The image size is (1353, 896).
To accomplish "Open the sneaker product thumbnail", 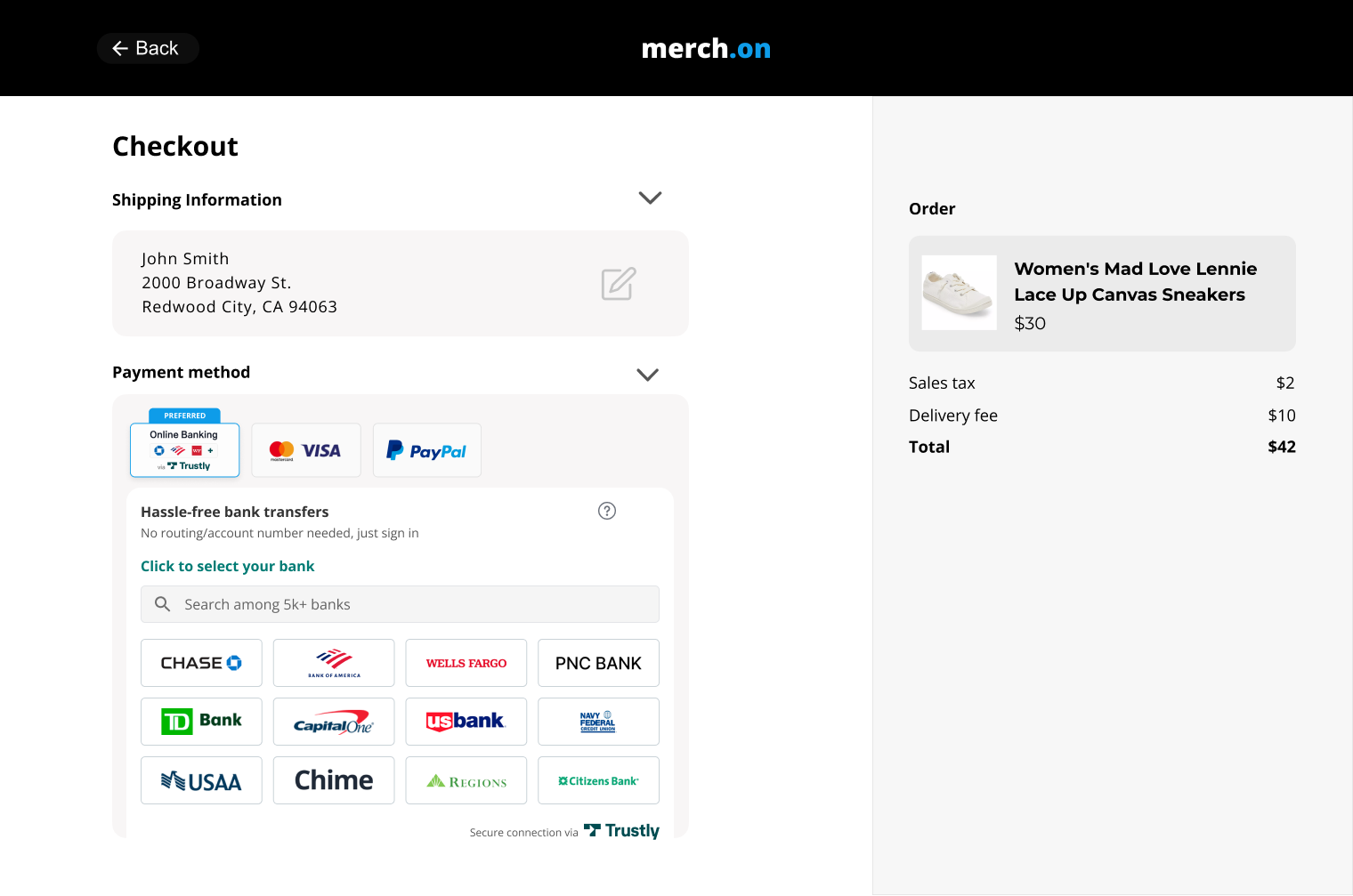I will [959, 293].
